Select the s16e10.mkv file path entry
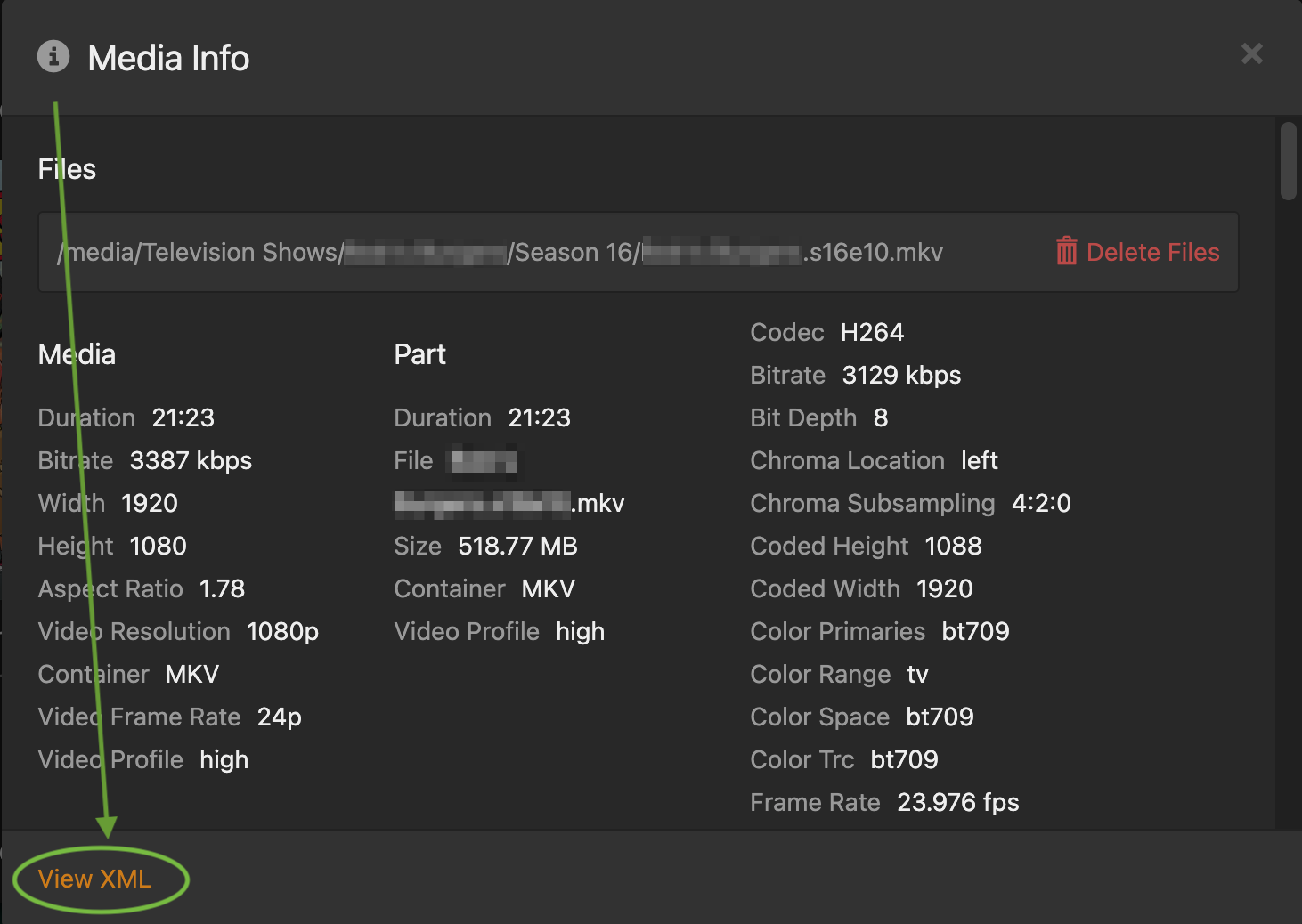 (499, 252)
